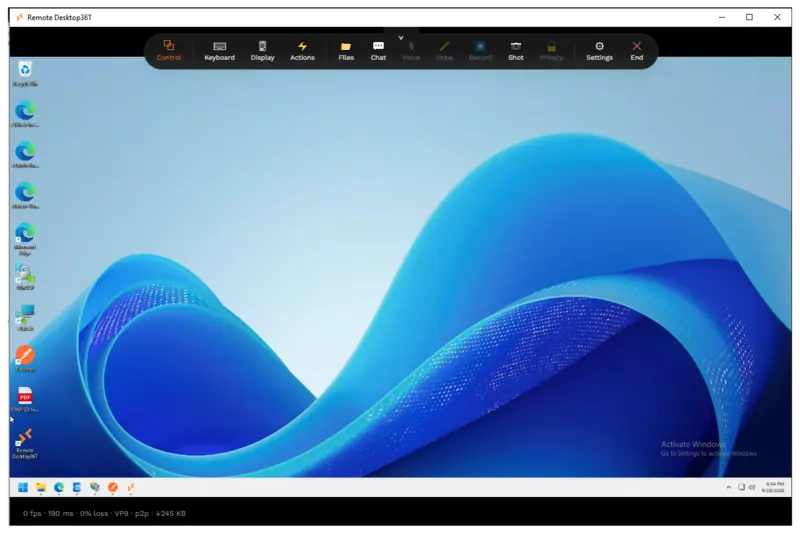The height and width of the screenshot is (533, 800).
Task: Select the Remote Desktop36T desktop shortcut
Action: point(25,443)
